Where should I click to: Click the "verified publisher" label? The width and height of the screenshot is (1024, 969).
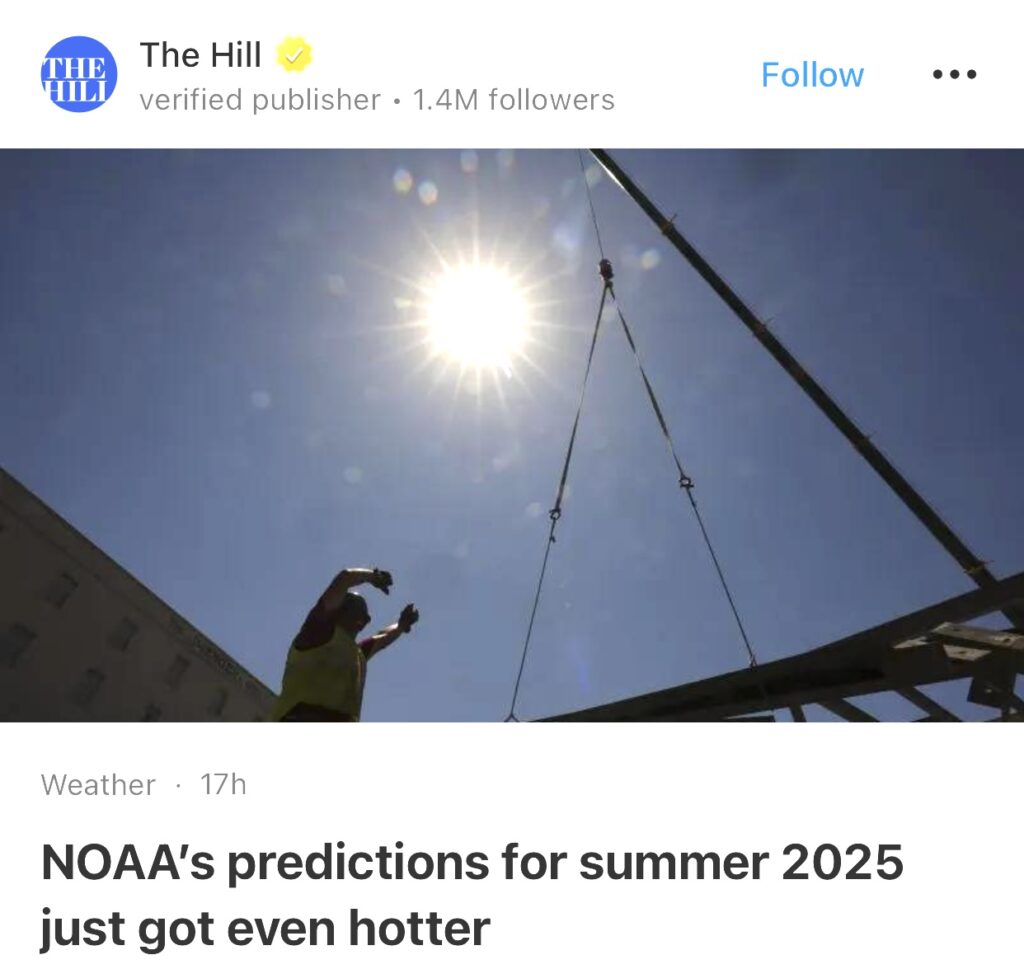[260, 100]
